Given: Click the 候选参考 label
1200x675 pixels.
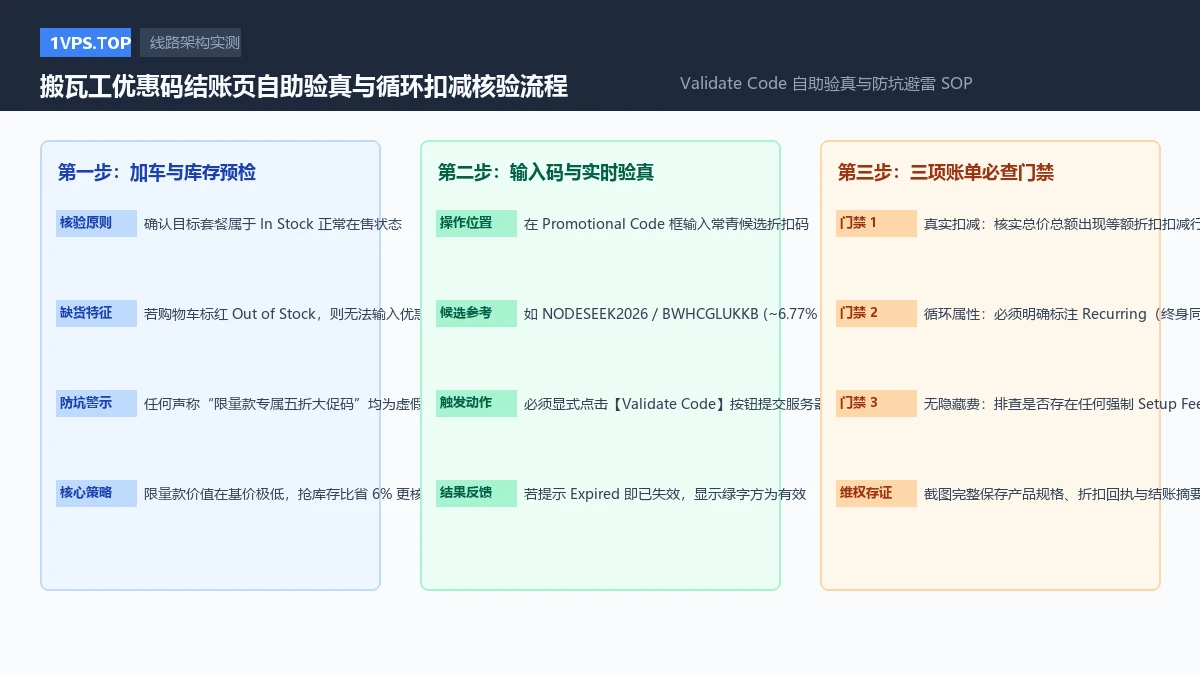Looking at the screenshot, I should pyautogui.click(x=476, y=313).
